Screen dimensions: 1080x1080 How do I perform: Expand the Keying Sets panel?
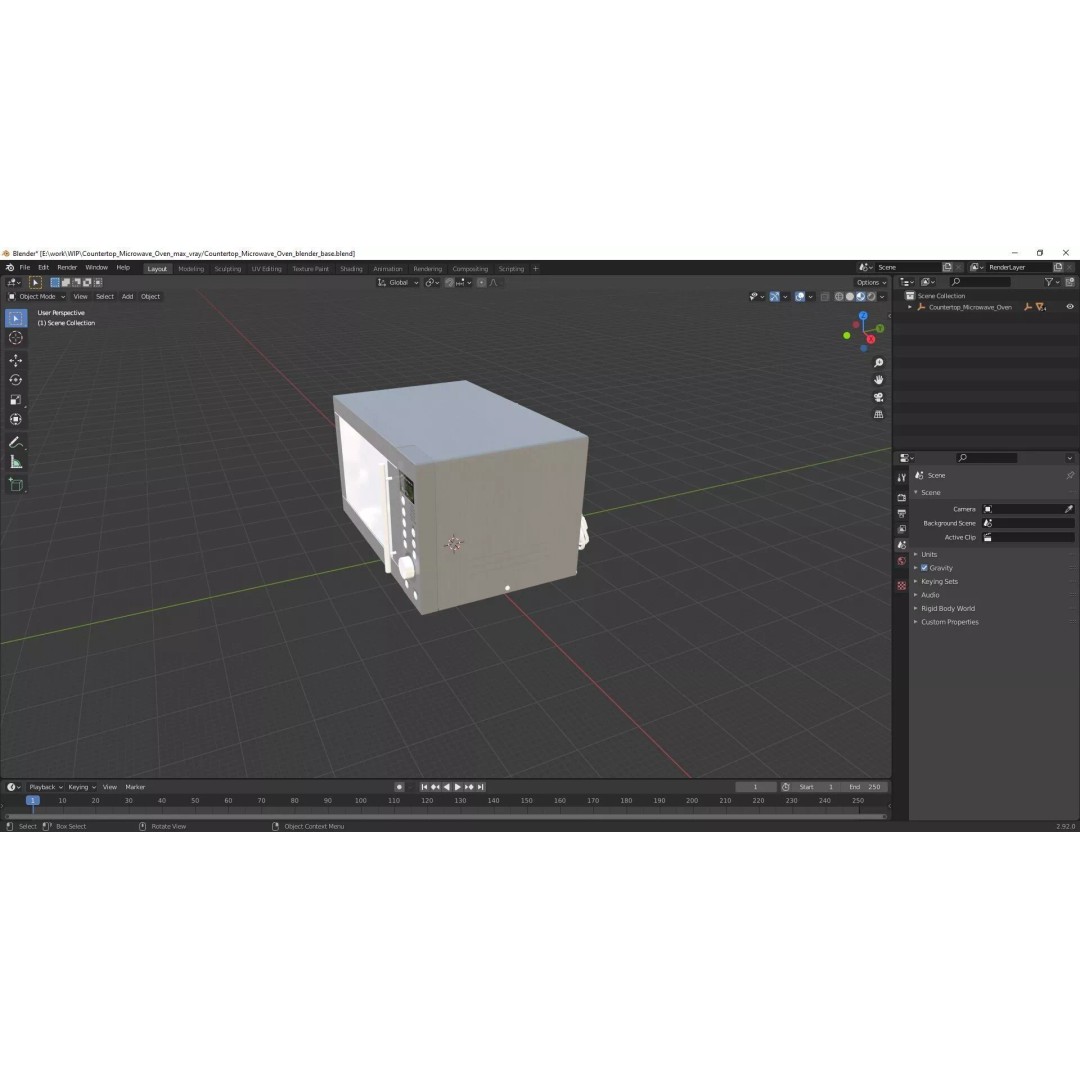point(939,581)
